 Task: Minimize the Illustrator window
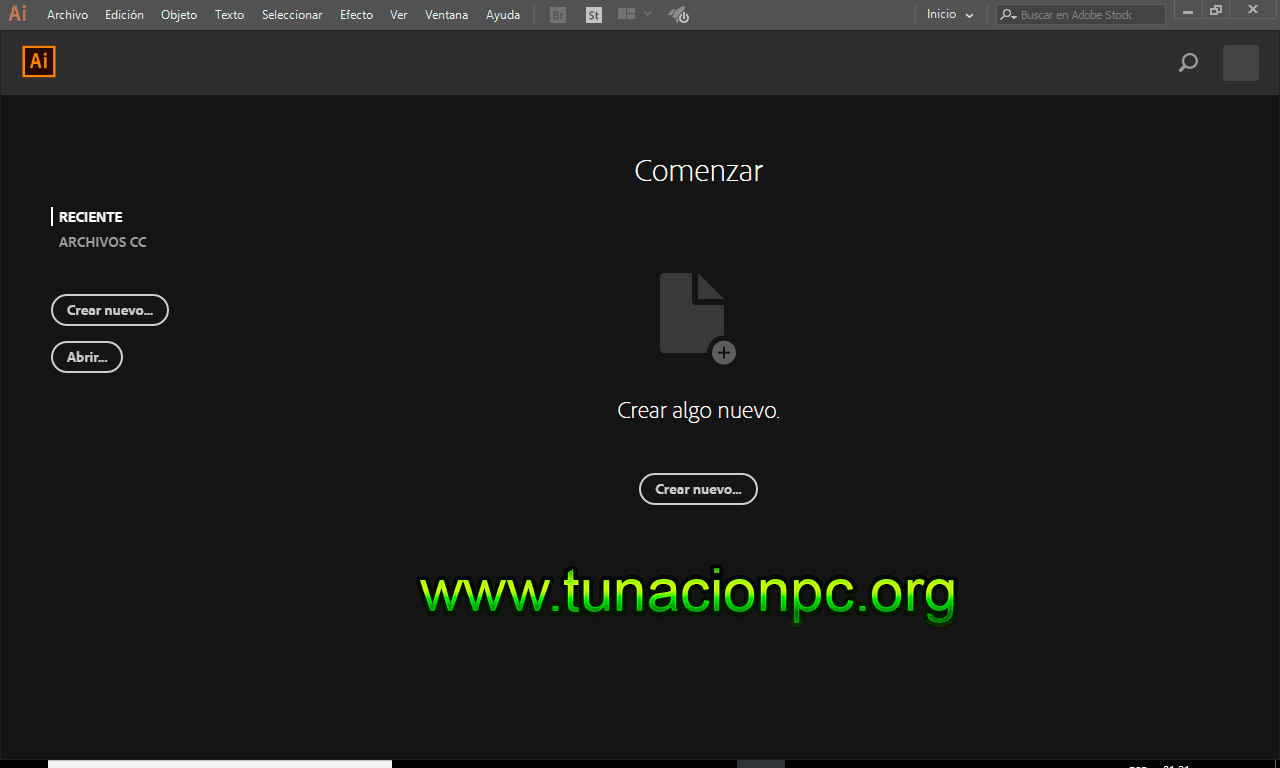pos(1187,12)
